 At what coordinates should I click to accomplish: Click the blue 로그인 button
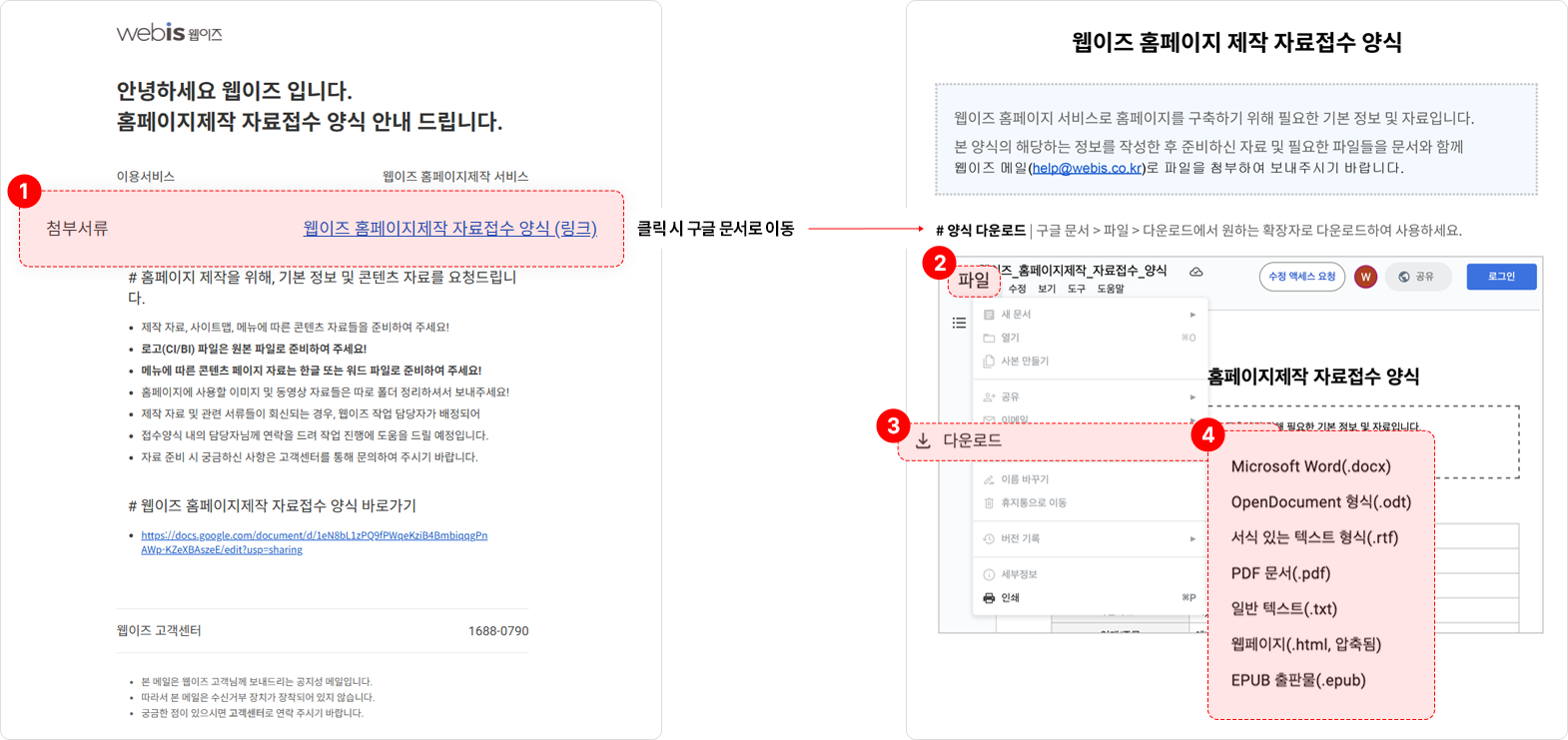click(1501, 277)
